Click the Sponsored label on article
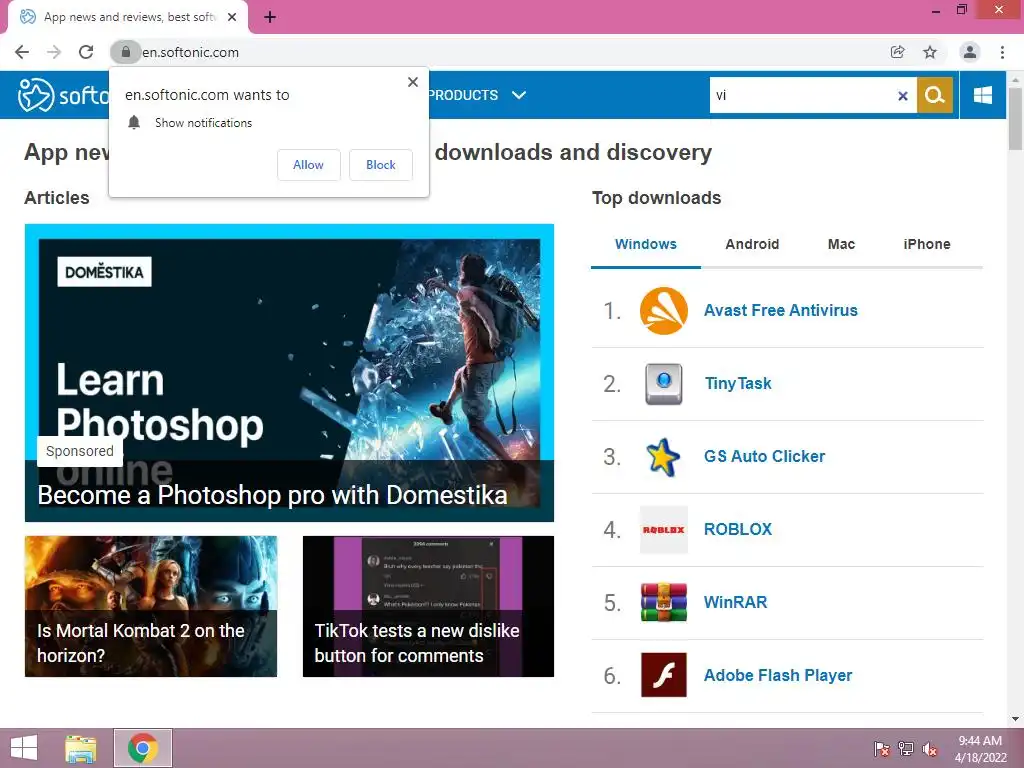Screen dimensions: 1024x768 tap(80, 451)
